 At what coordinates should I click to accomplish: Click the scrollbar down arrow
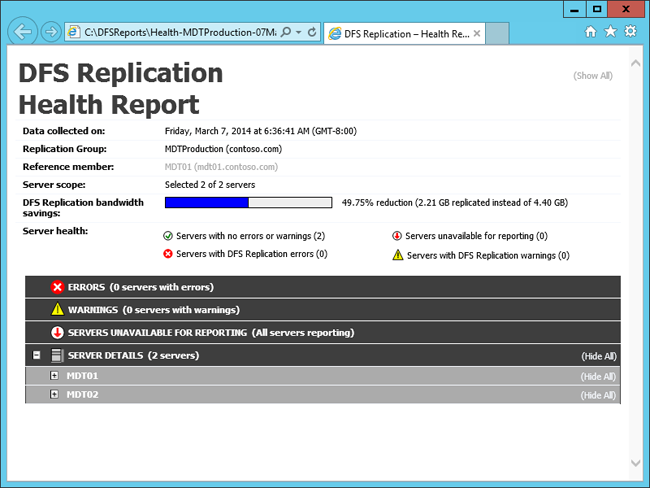pos(635,463)
